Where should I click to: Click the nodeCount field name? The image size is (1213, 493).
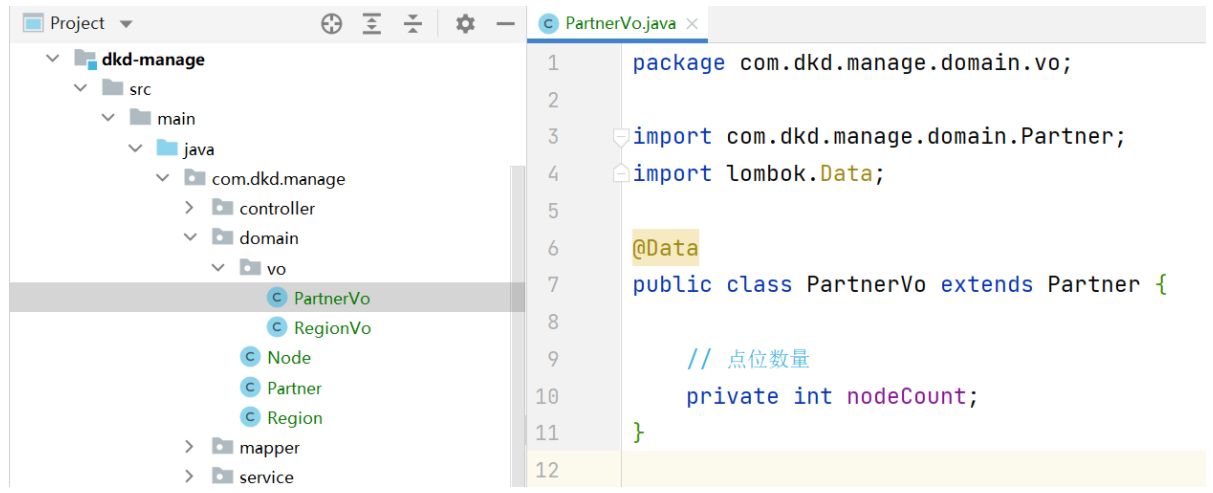[x=906, y=396]
